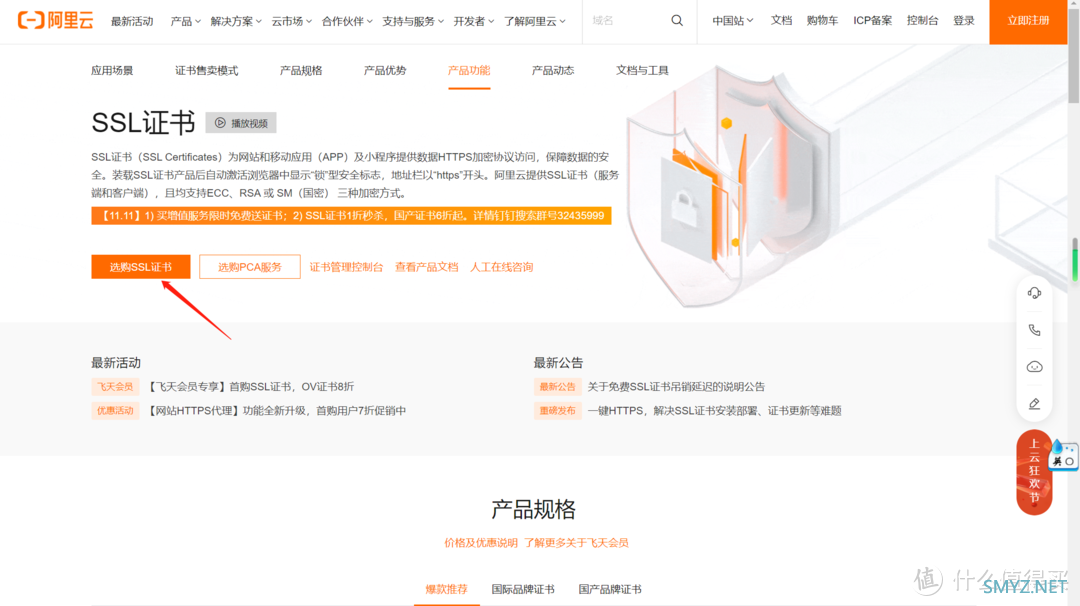Expand the 开发者 dropdown menu
1080x606 pixels.
tap(473, 21)
